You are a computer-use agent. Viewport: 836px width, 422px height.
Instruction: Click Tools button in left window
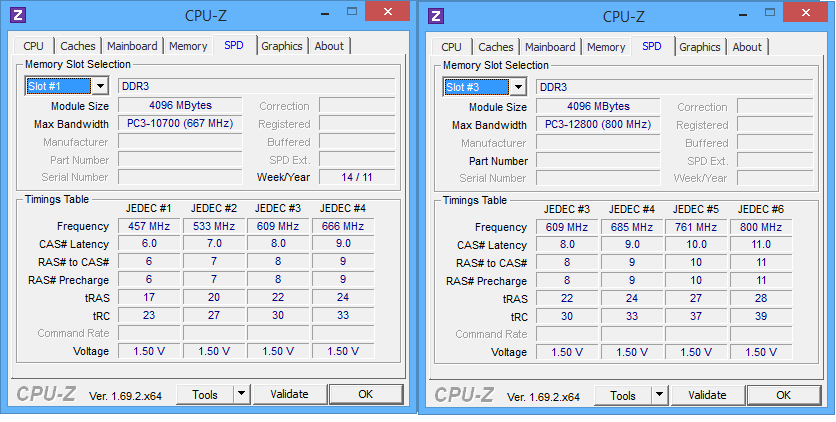[x=205, y=395]
